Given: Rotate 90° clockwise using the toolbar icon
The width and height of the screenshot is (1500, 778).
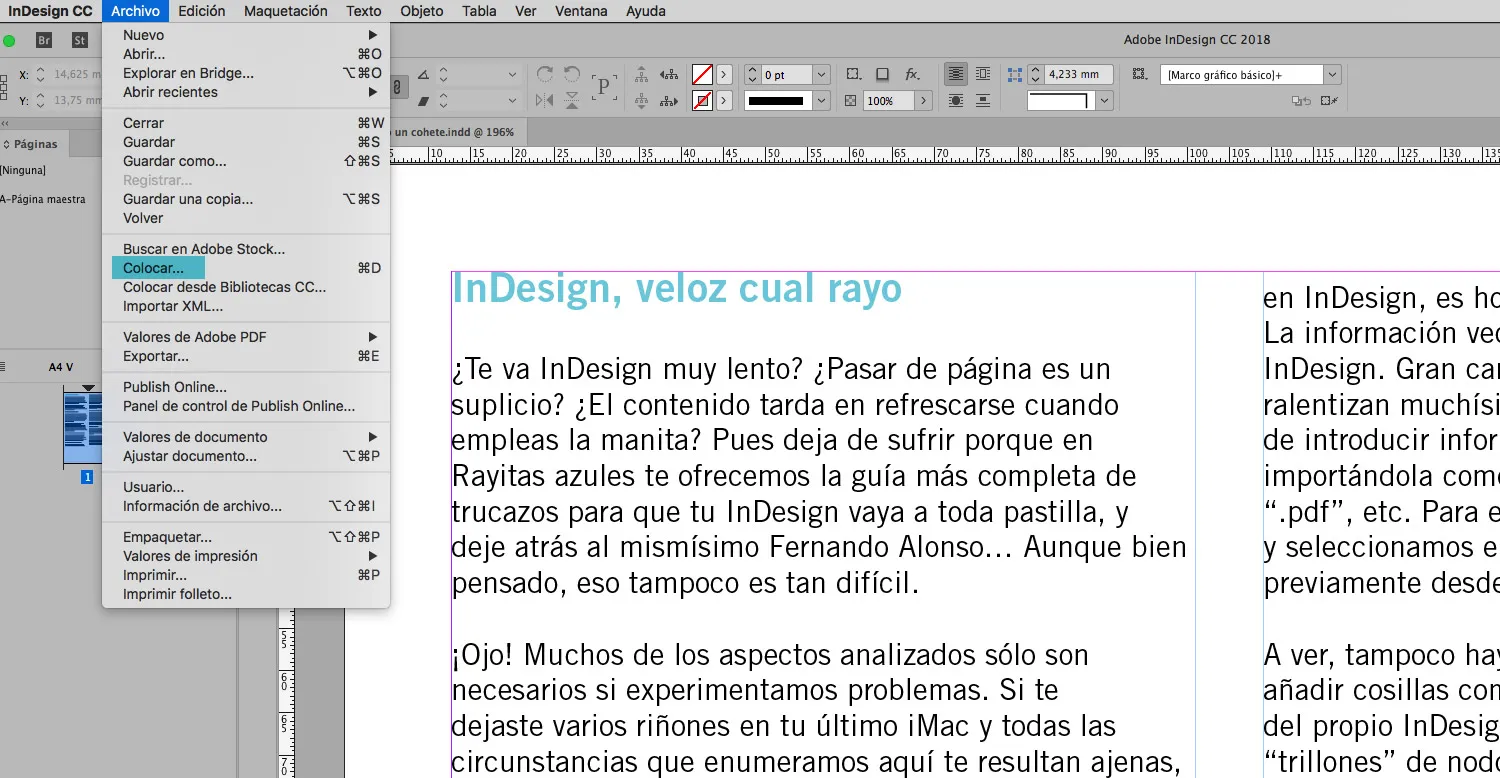Looking at the screenshot, I should 545,75.
